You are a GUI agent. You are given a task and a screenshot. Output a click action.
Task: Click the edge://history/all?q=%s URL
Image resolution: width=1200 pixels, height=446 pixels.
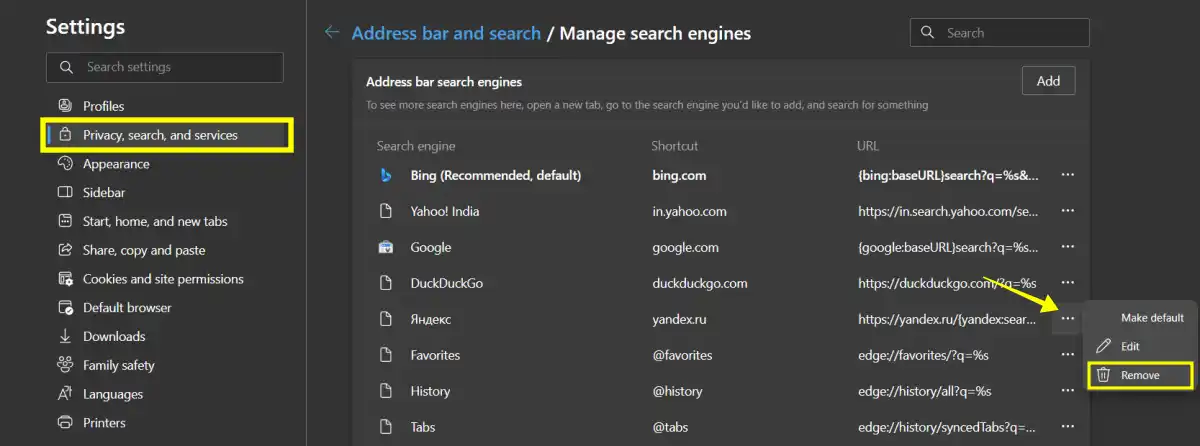click(x=925, y=391)
